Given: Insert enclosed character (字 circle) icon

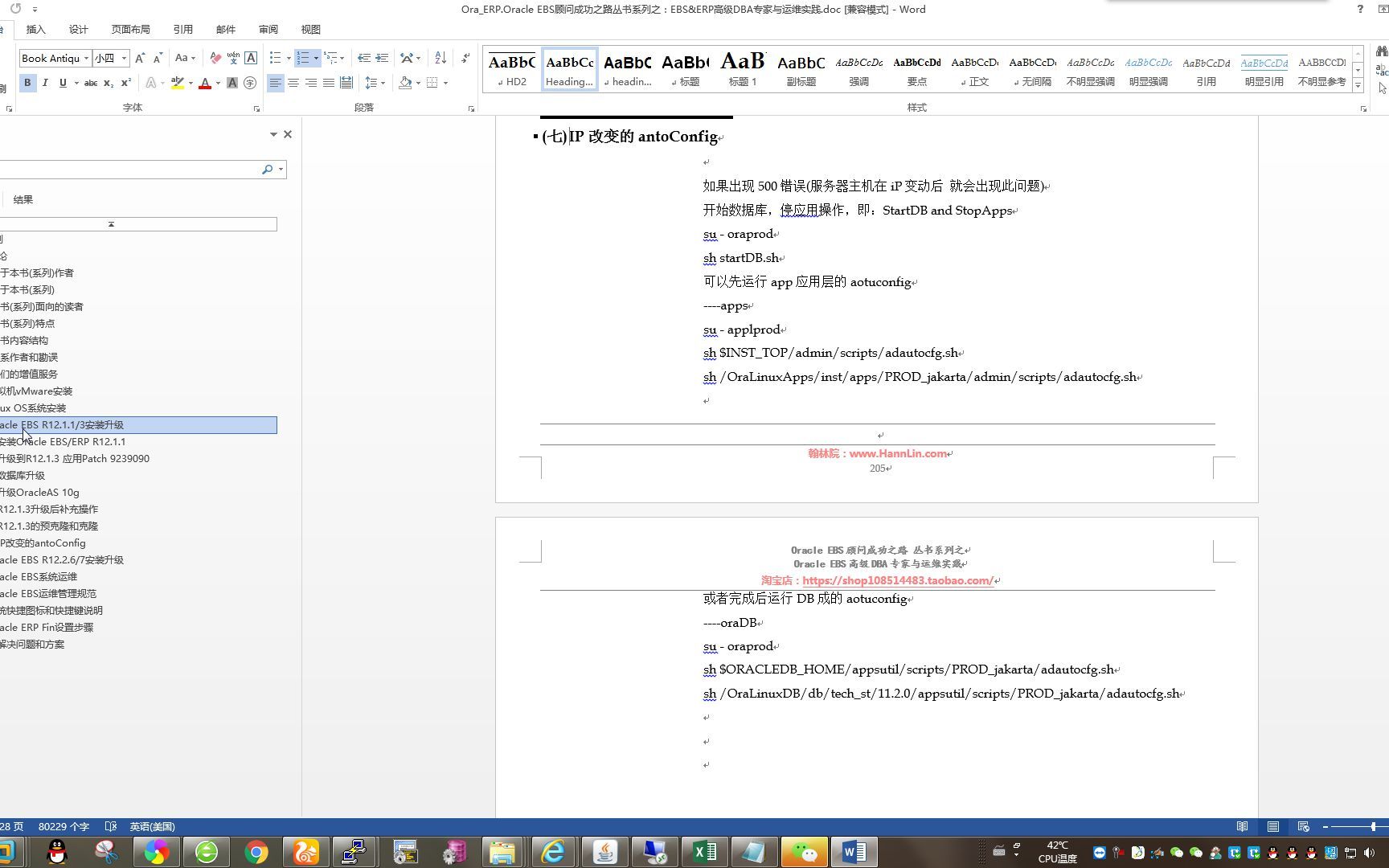Looking at the screenshot, I should pos(250,83).
